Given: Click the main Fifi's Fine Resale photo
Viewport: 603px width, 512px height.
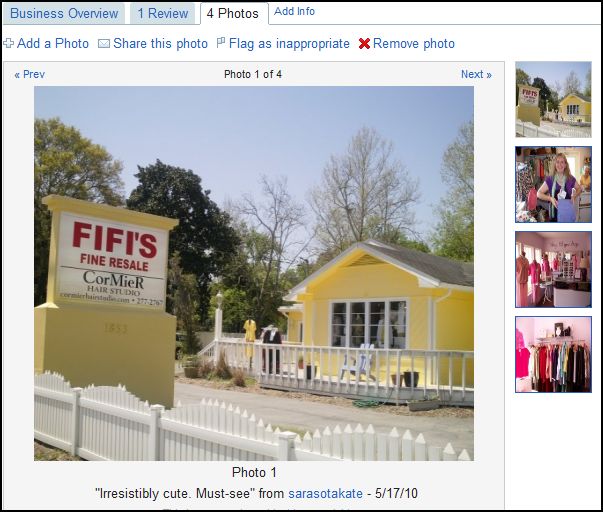Looking at the screenshot, I should pyautogui.click(x=254, y=274).
